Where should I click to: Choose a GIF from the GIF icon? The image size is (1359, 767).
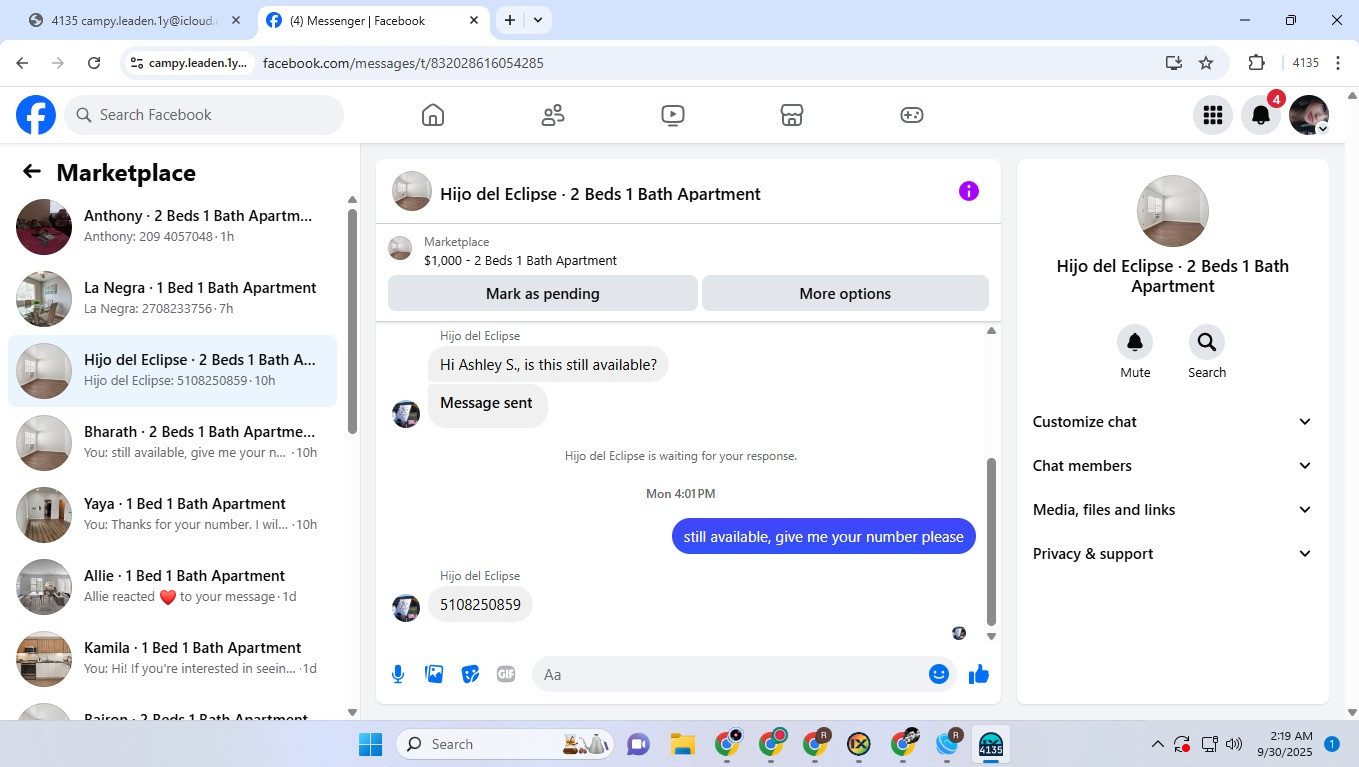point(506,674)
